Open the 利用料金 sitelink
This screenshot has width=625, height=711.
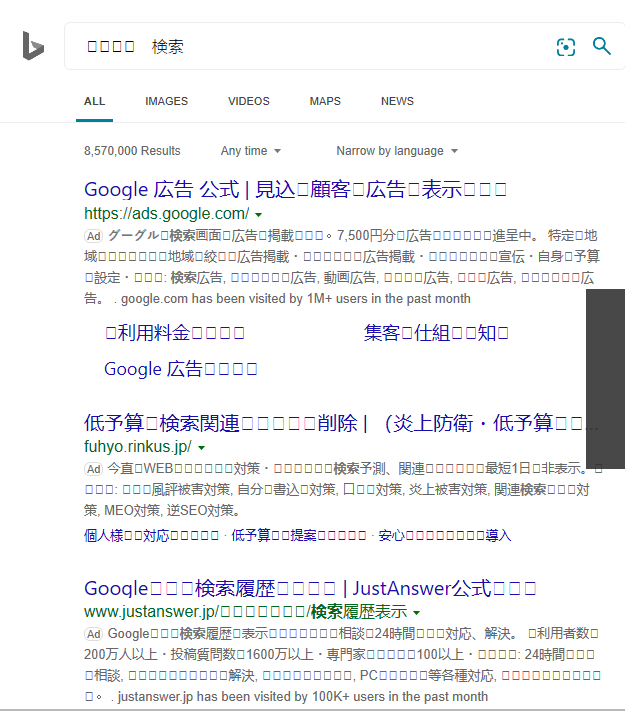click(175, 333)
